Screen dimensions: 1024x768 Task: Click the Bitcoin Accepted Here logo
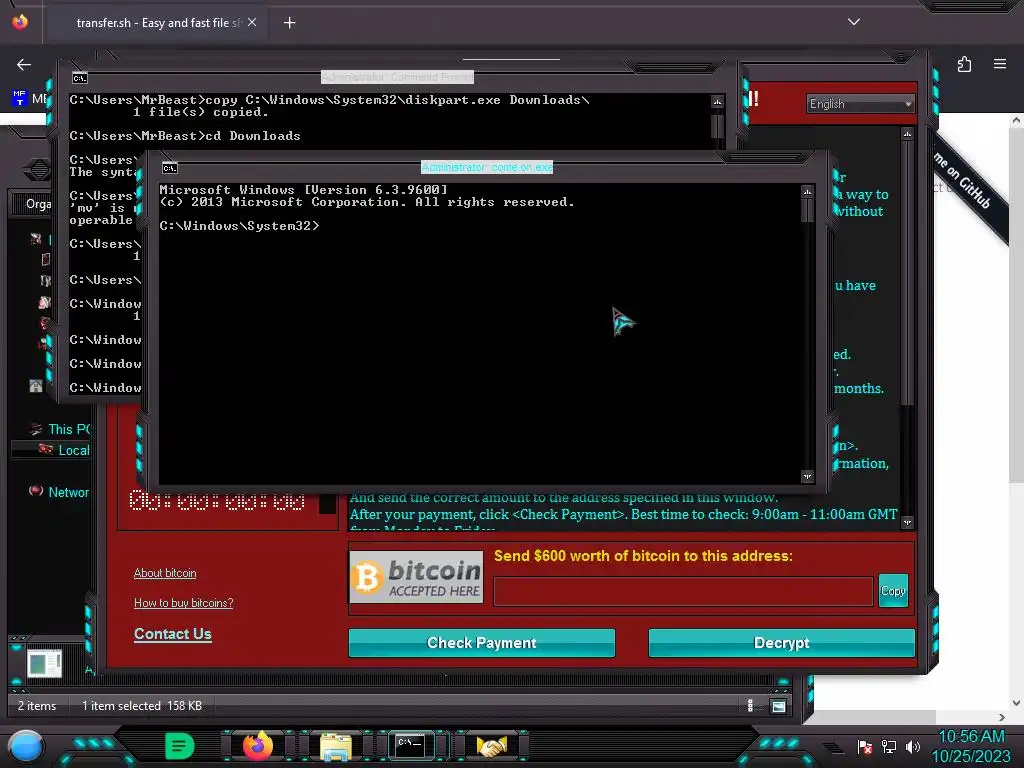tap(416, 577)
